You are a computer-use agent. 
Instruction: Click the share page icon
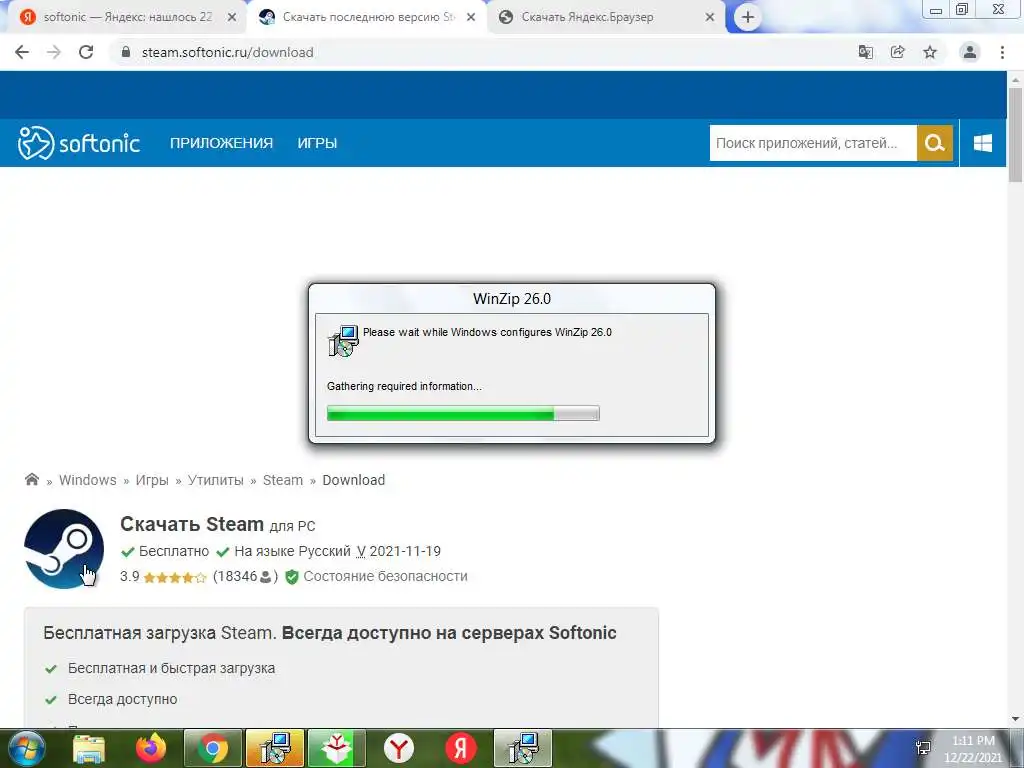(x=898, y=52)
